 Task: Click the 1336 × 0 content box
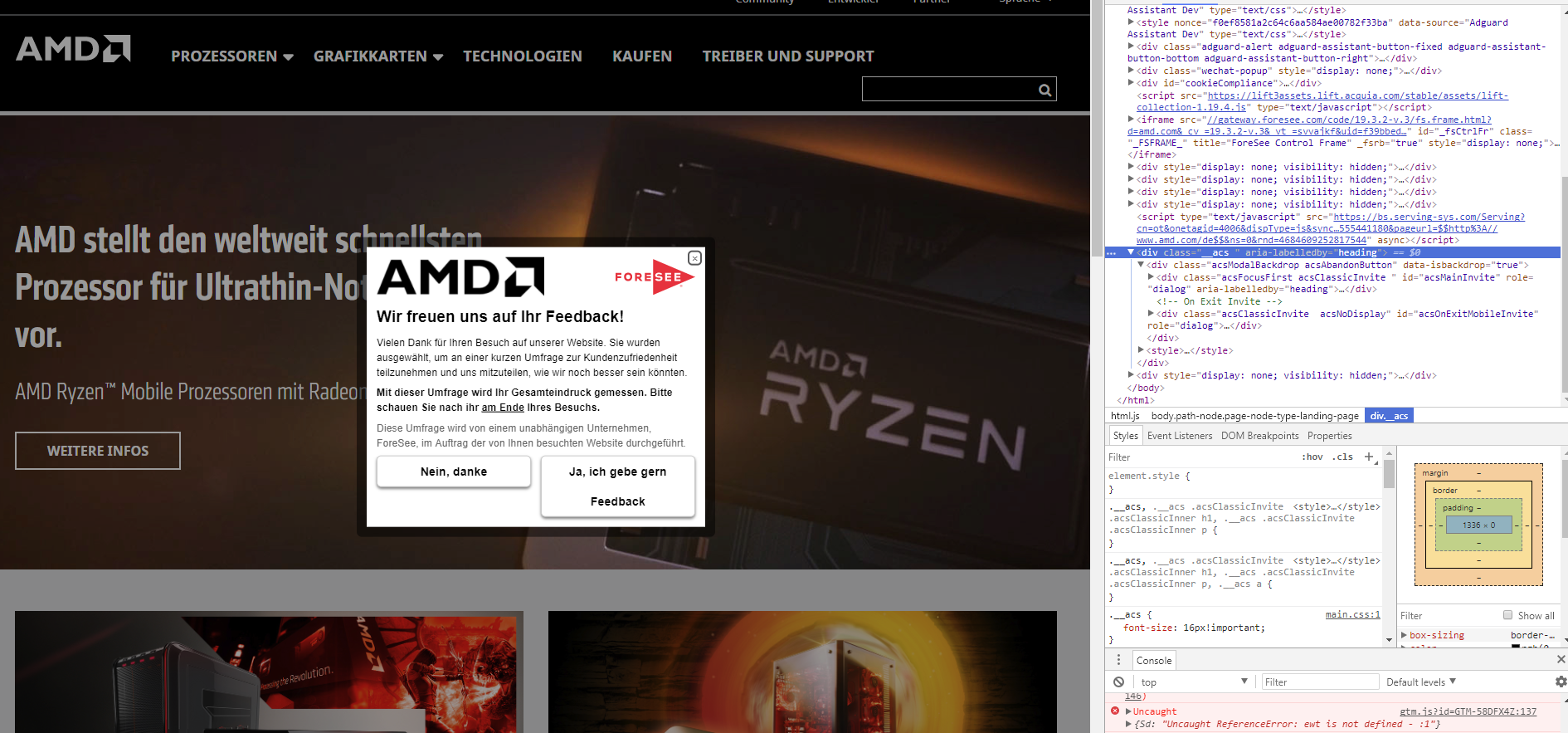point(1479,525)
